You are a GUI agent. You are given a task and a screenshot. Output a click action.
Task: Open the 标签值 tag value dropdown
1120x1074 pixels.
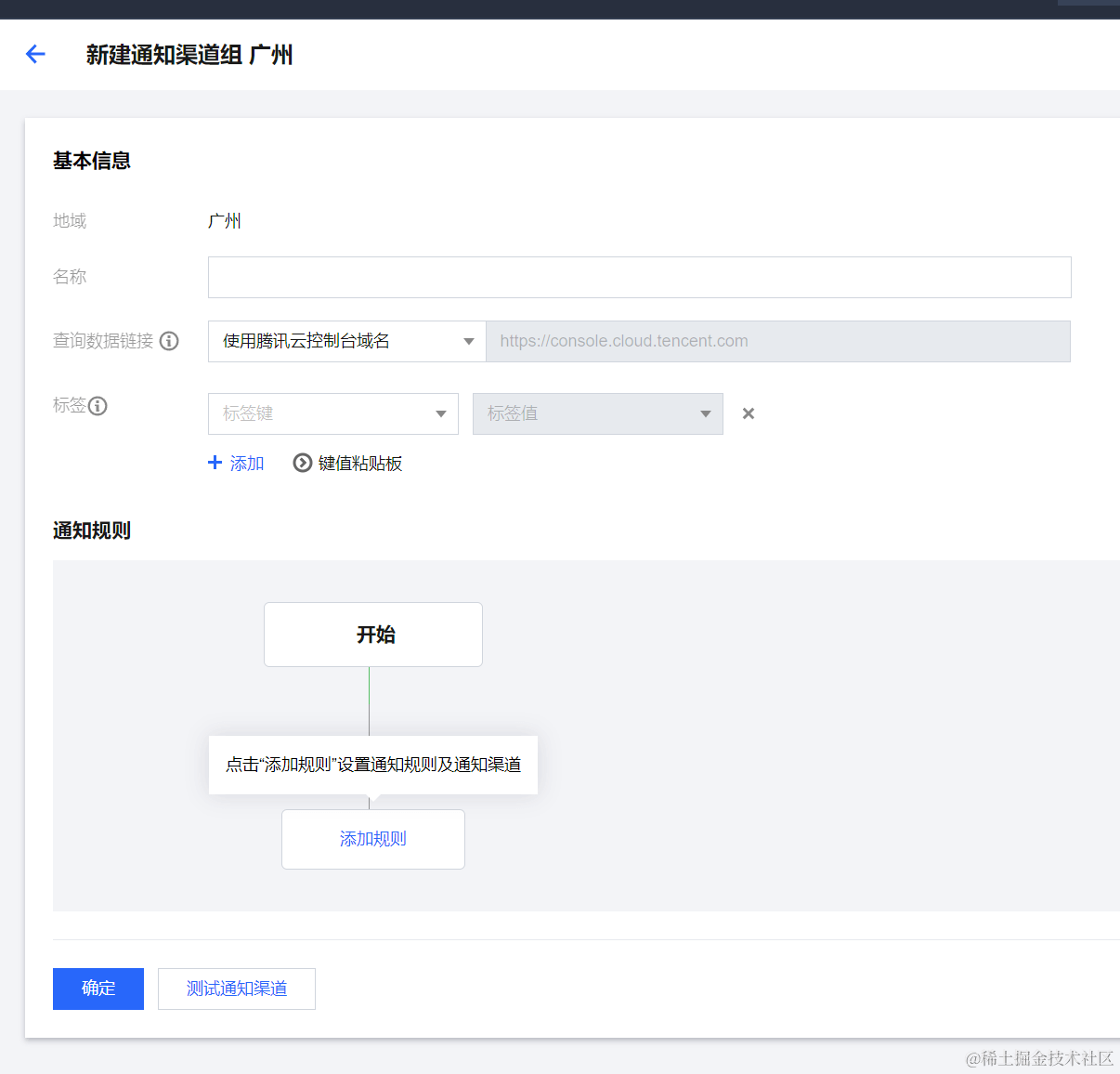pyautogui.click(x=597, y=413)
